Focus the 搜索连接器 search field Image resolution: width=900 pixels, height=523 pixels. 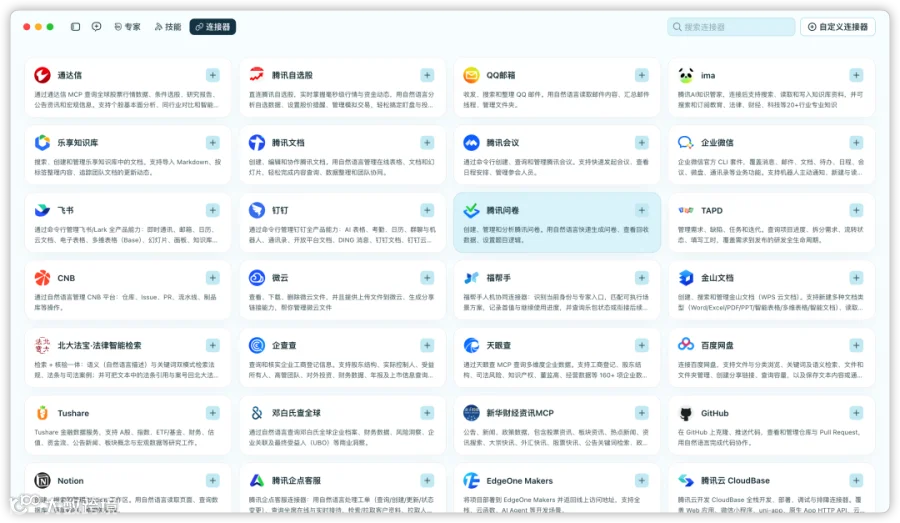[x=731, y=26]
